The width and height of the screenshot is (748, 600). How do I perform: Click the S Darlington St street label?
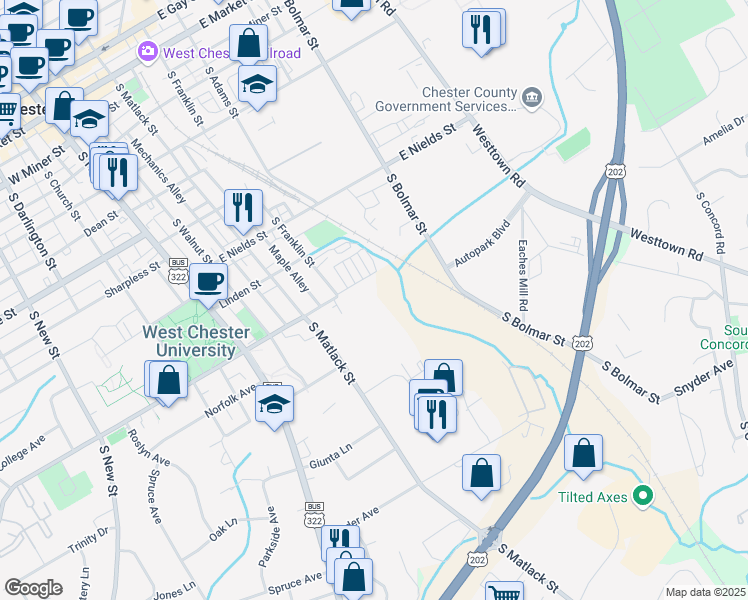tap(32, 231)
